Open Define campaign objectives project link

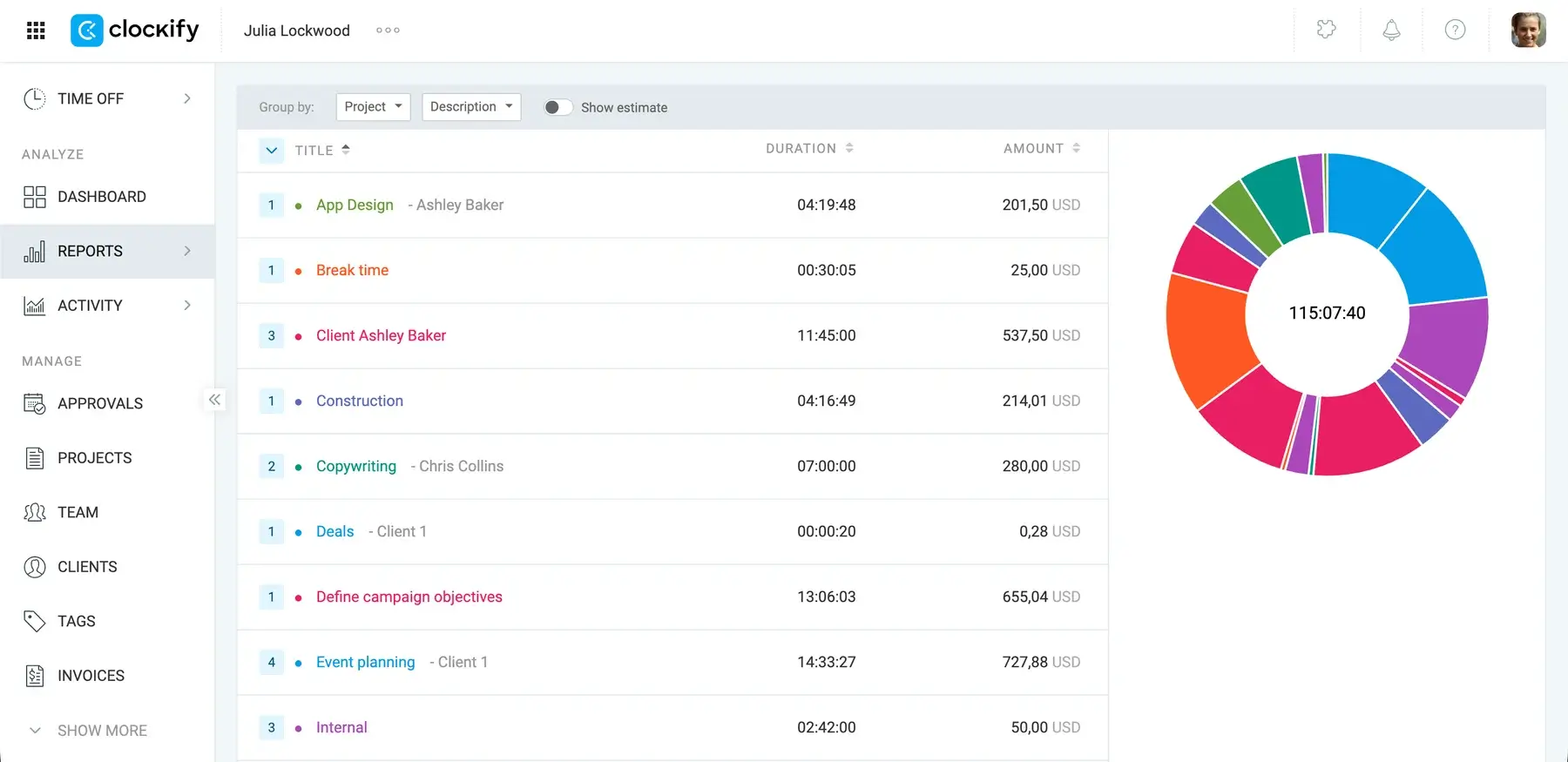pos(409,597)
